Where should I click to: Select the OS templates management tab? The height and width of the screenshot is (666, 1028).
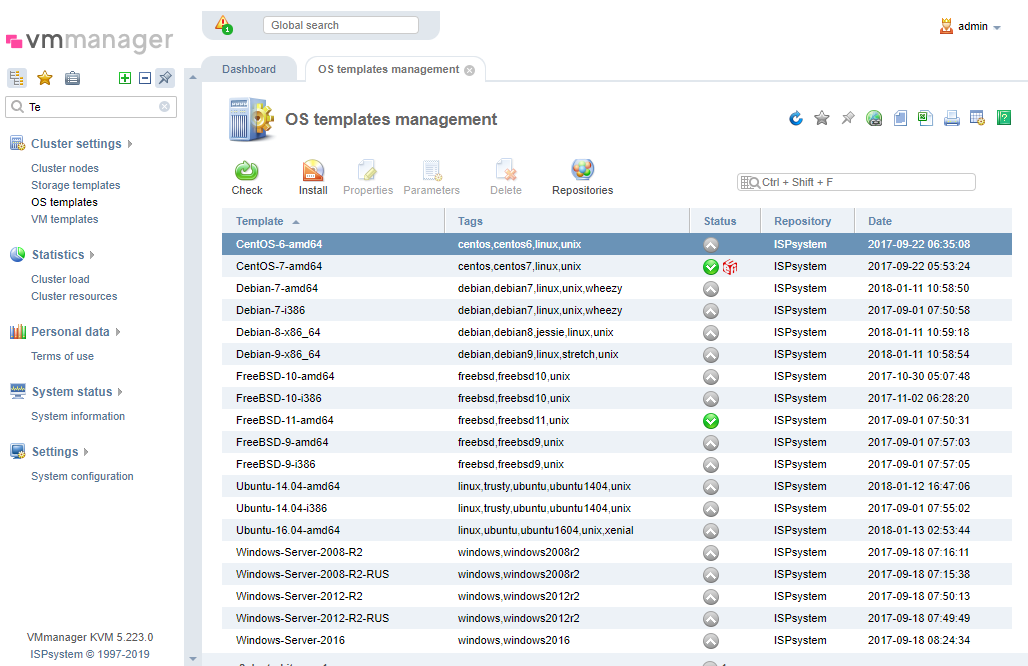click(389, 69)
